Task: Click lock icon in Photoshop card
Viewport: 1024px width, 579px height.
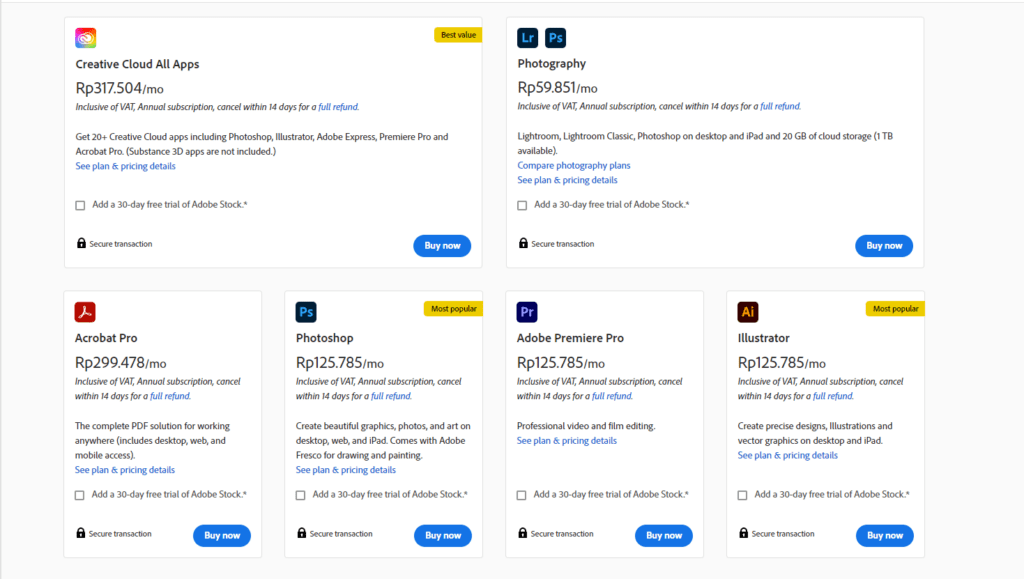Action: [x=302, y=533]
